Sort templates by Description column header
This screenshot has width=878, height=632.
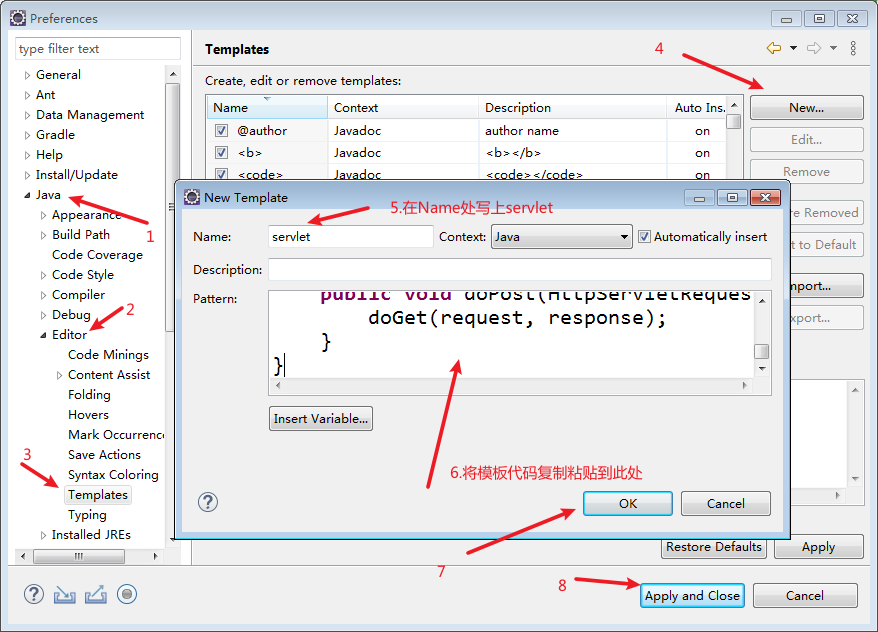[x=572, y=107]
